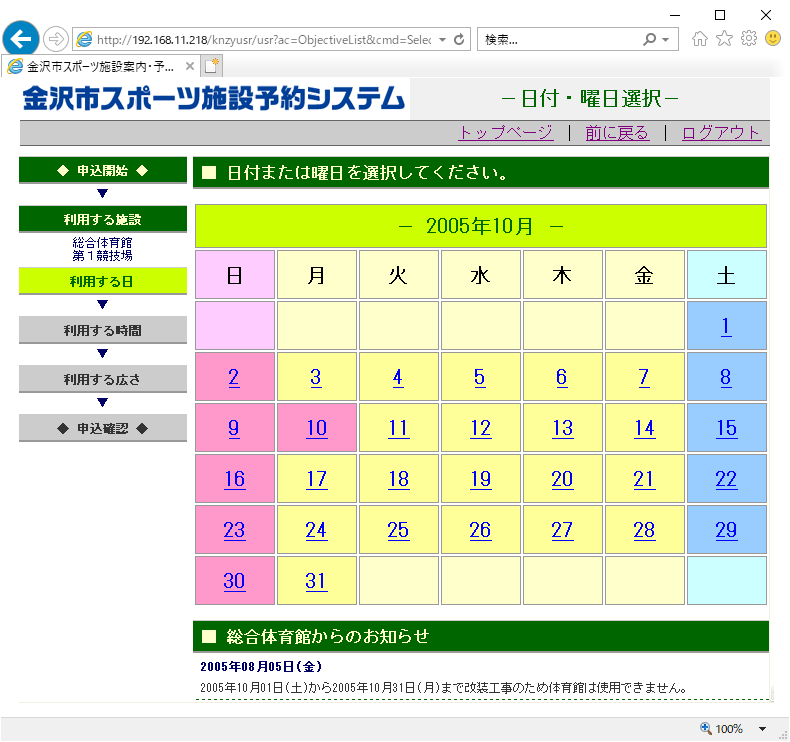The image size is (790, 742).
Task: Click the 利用する日 step in sidebar
Action: click(x=103, y=281)
